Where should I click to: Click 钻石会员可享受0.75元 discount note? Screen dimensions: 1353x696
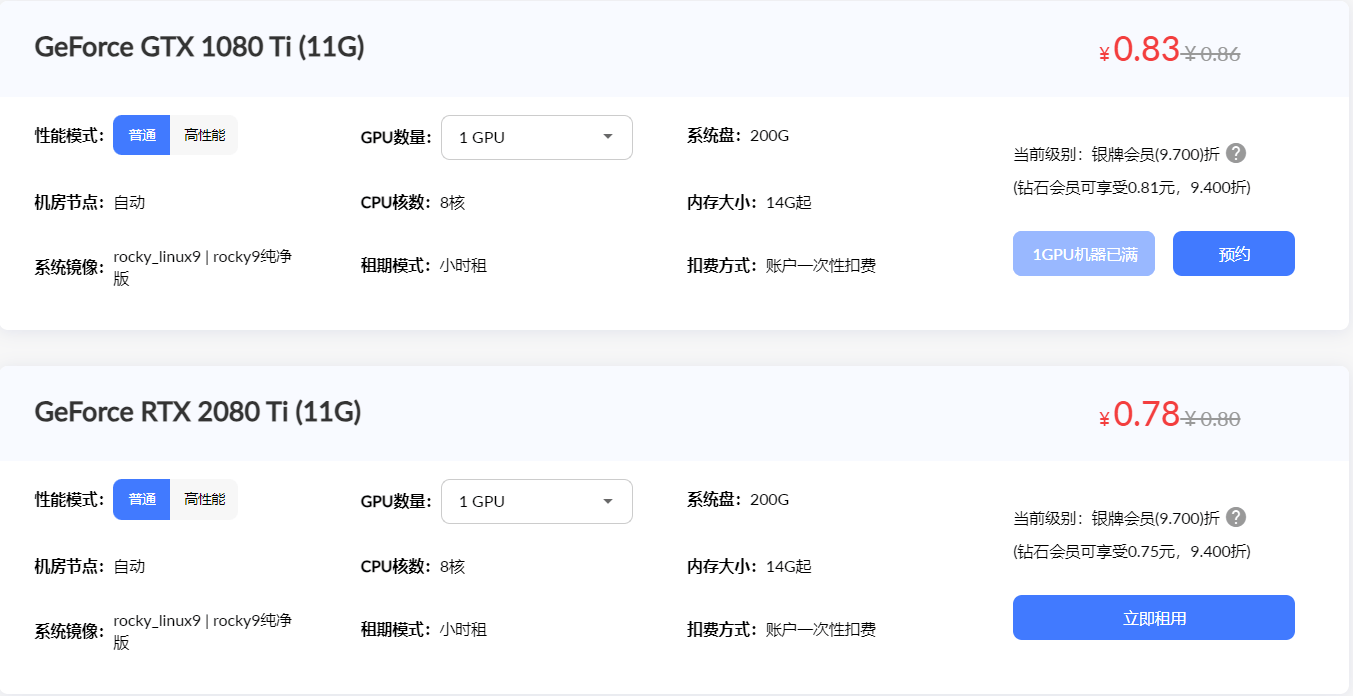pos(1132,551)
